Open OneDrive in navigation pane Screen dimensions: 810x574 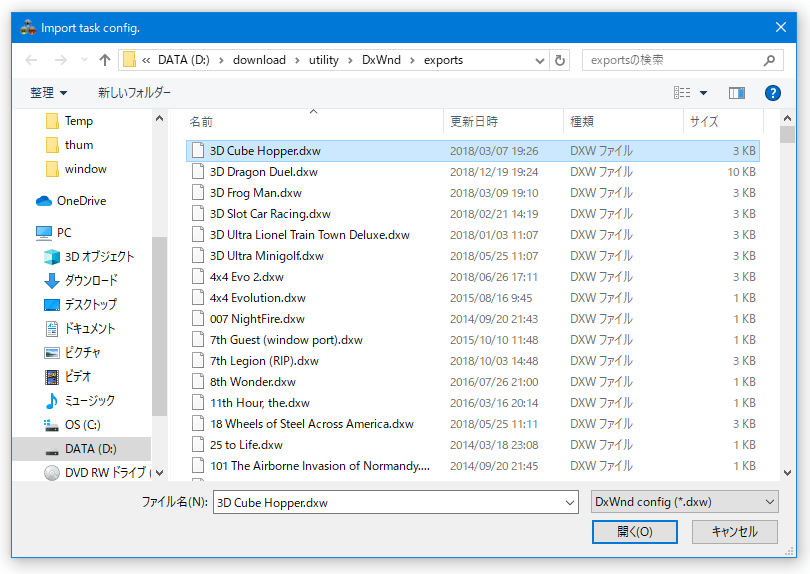(81, 201)
